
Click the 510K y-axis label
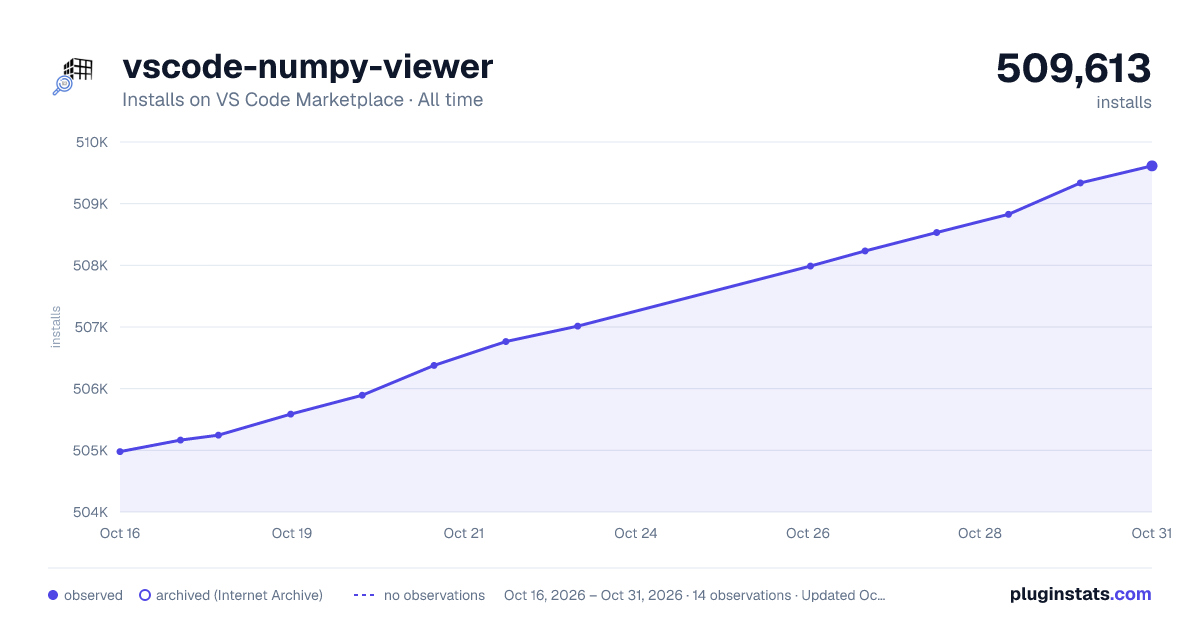tap(92, 142)
